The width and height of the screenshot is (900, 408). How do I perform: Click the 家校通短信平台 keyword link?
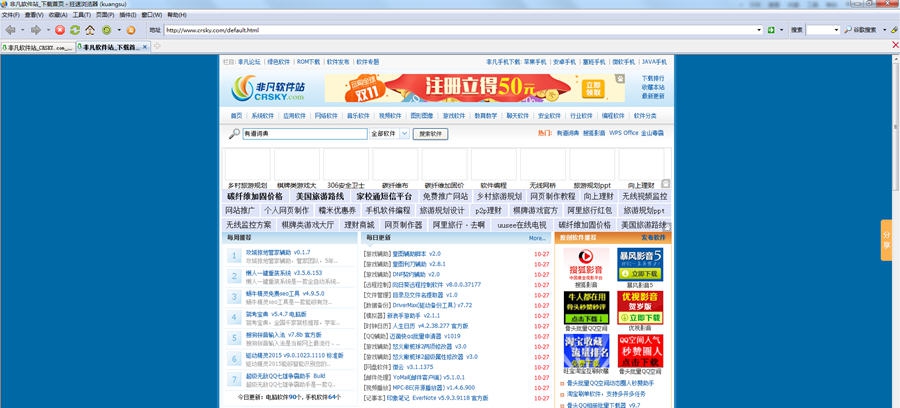click(384, 196)
